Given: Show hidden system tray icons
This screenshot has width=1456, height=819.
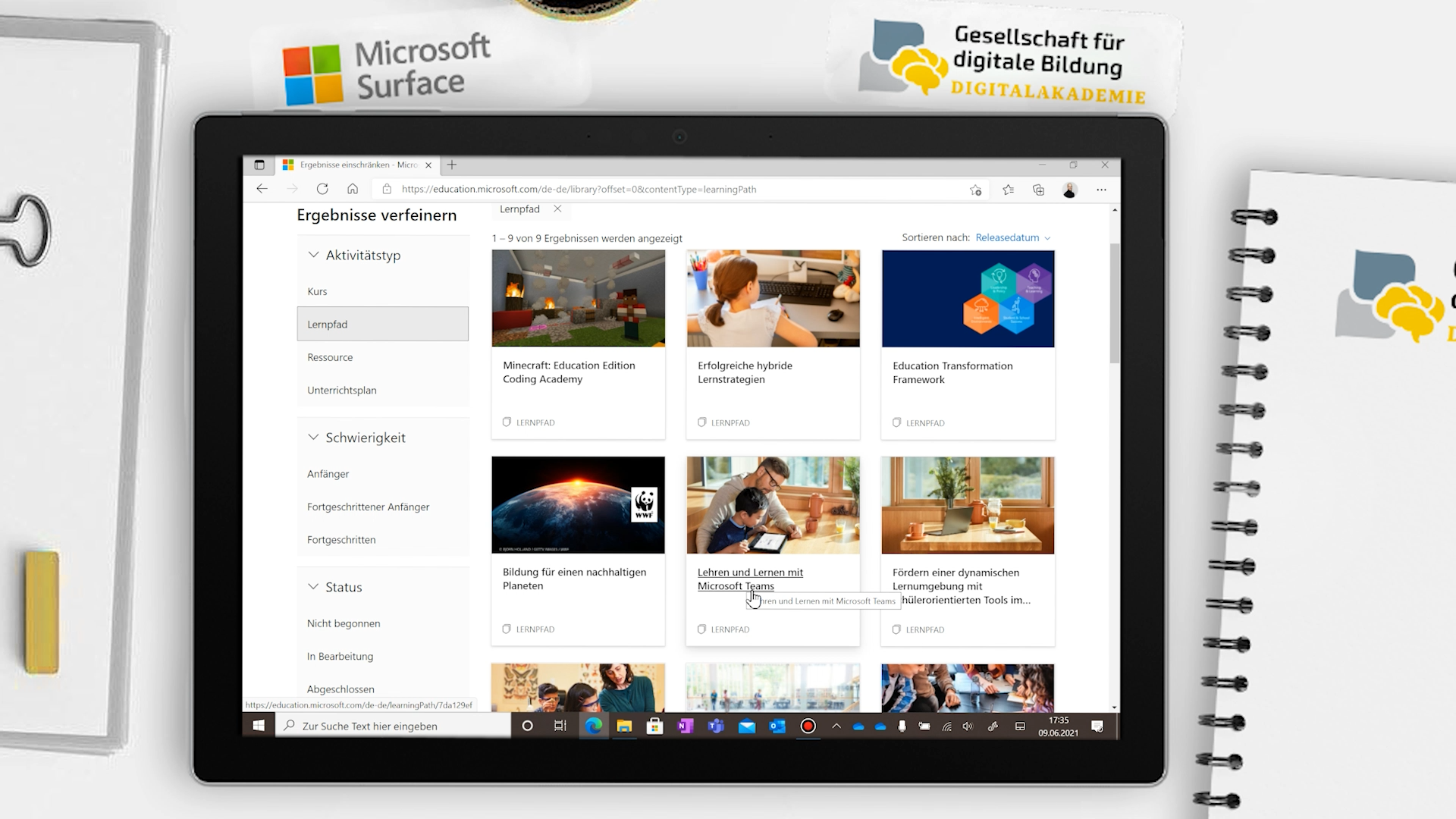Looking at the screenshot, I should pos(836,726).
